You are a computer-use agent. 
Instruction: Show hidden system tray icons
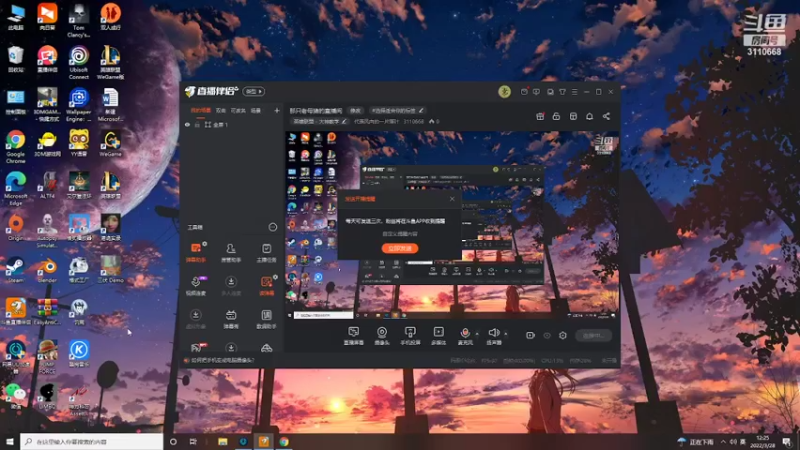tap(723, 442)
